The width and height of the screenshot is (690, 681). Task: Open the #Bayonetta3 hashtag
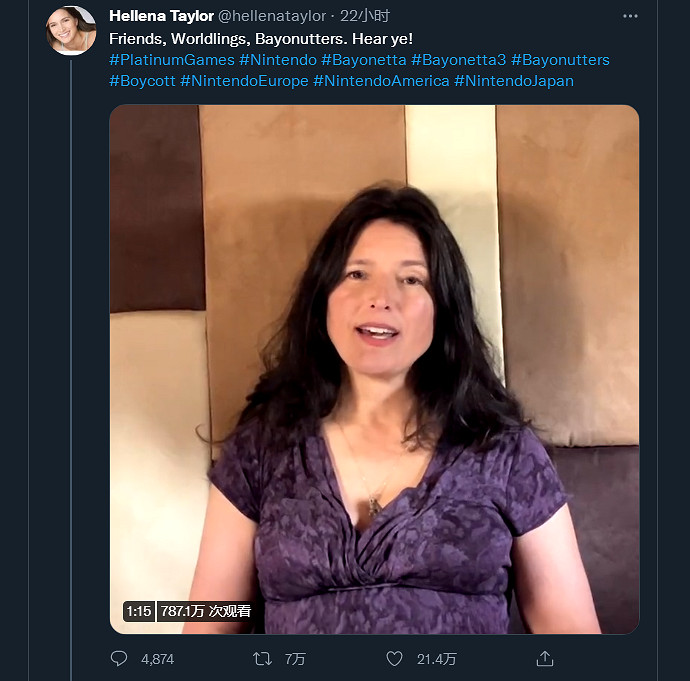tap(459, 60)
